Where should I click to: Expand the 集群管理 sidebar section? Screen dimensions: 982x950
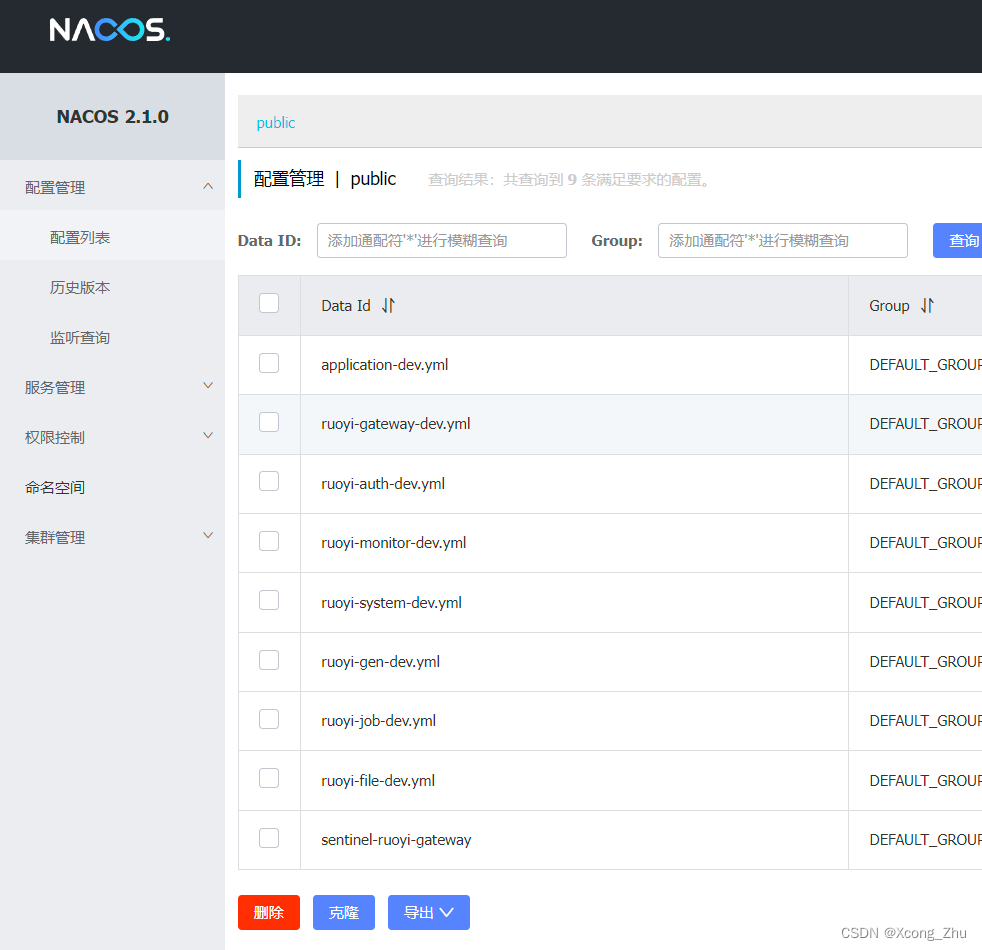113,536
